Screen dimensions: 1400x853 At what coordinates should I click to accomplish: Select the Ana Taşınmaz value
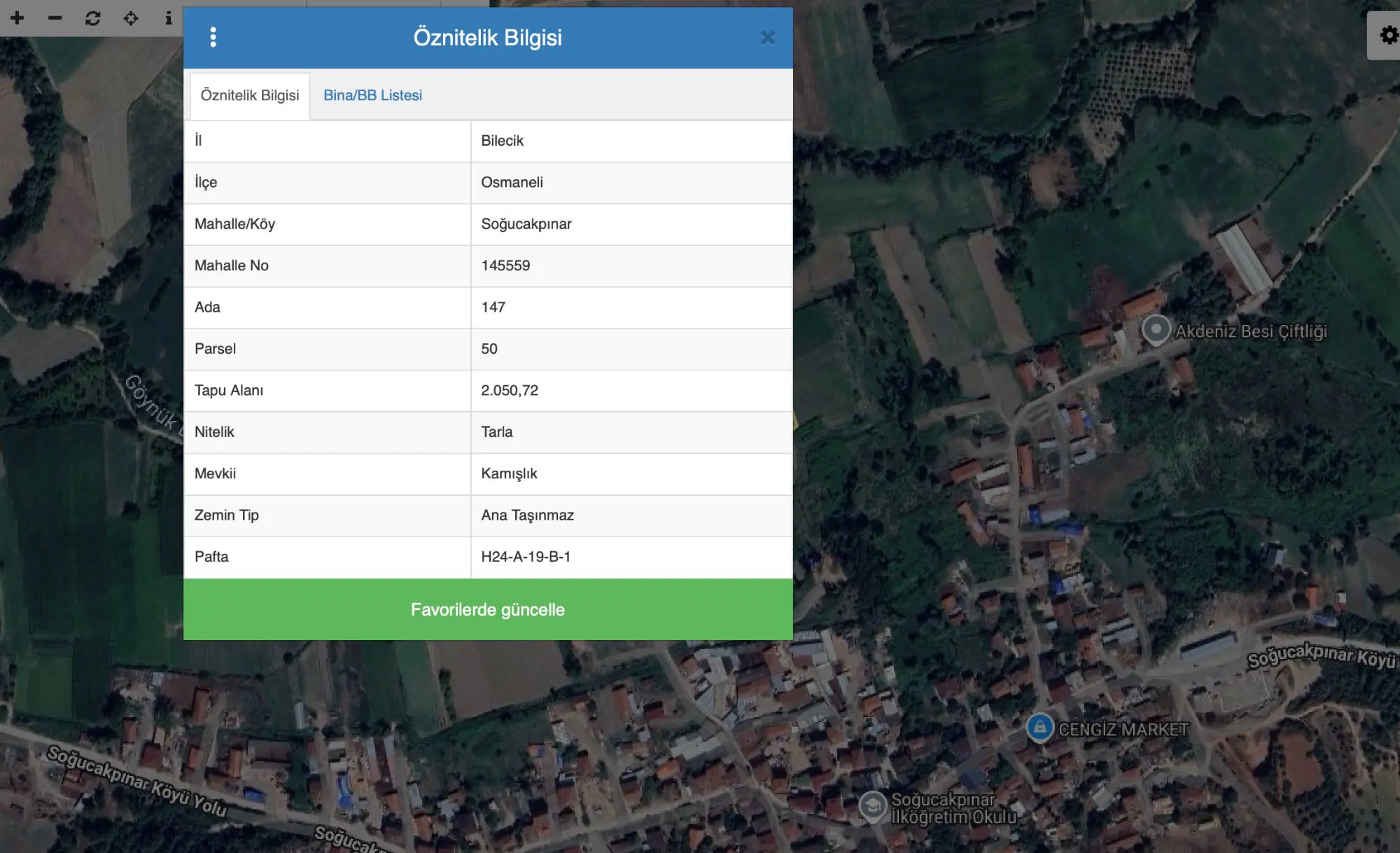tap(631, 515)
